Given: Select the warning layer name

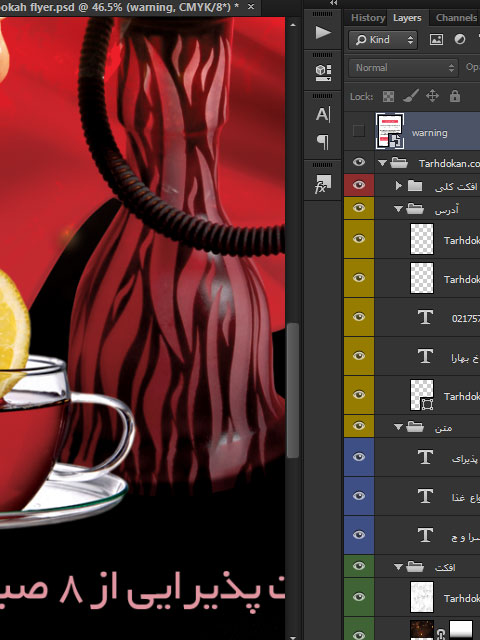Looking at the screenshot, I should 429,133.
